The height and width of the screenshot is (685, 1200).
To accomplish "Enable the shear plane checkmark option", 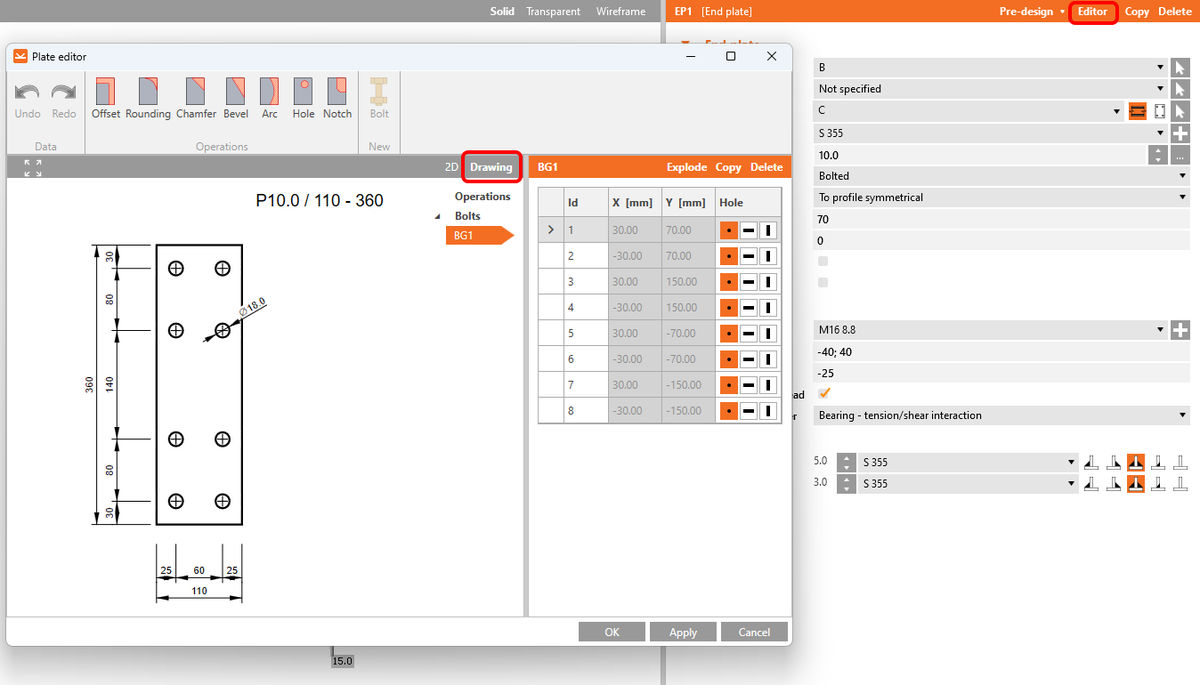I will point(824,394).
